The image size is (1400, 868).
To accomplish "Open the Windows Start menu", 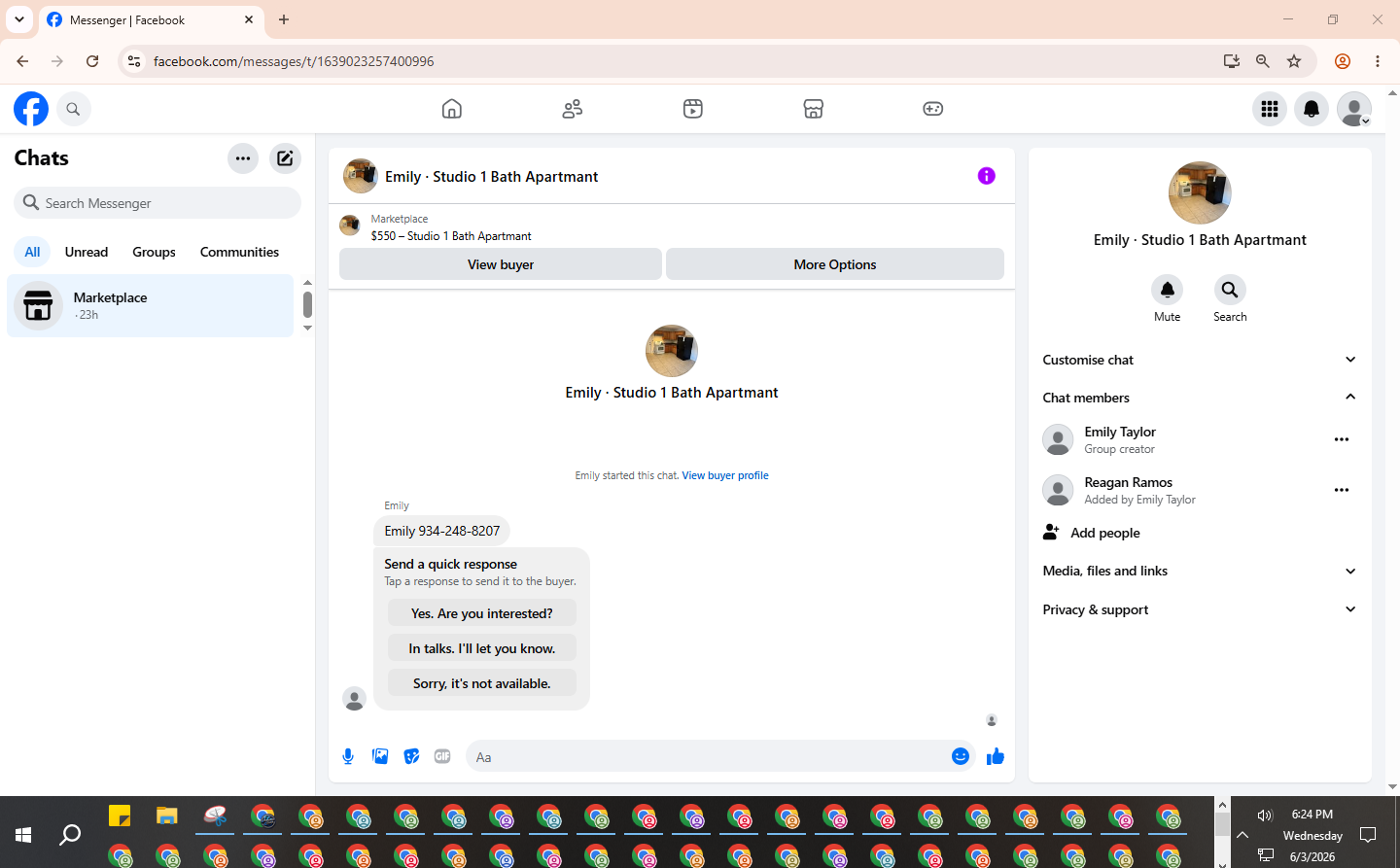I will (23, 834).
